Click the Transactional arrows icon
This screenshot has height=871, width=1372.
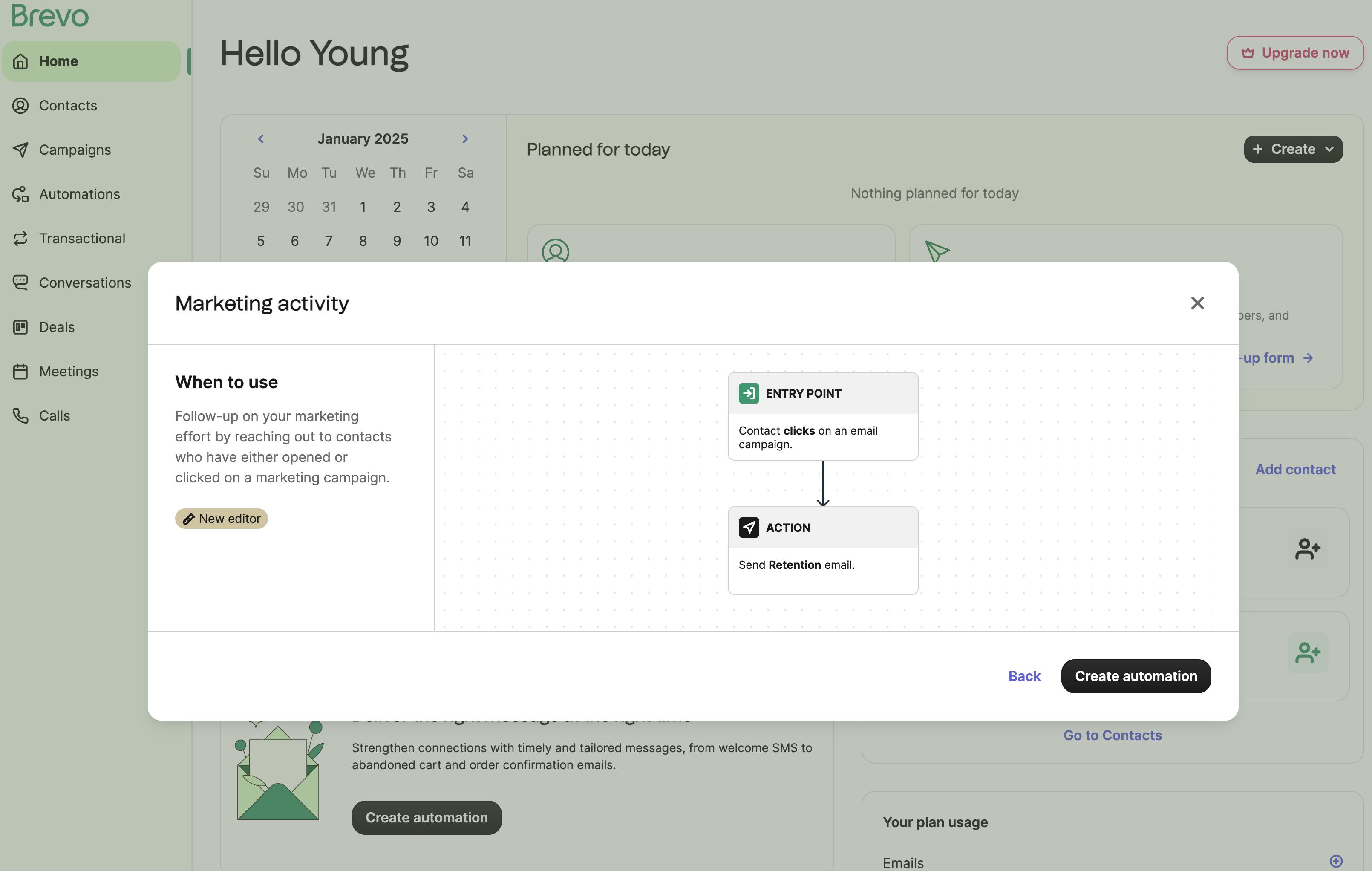coord(20,239)
